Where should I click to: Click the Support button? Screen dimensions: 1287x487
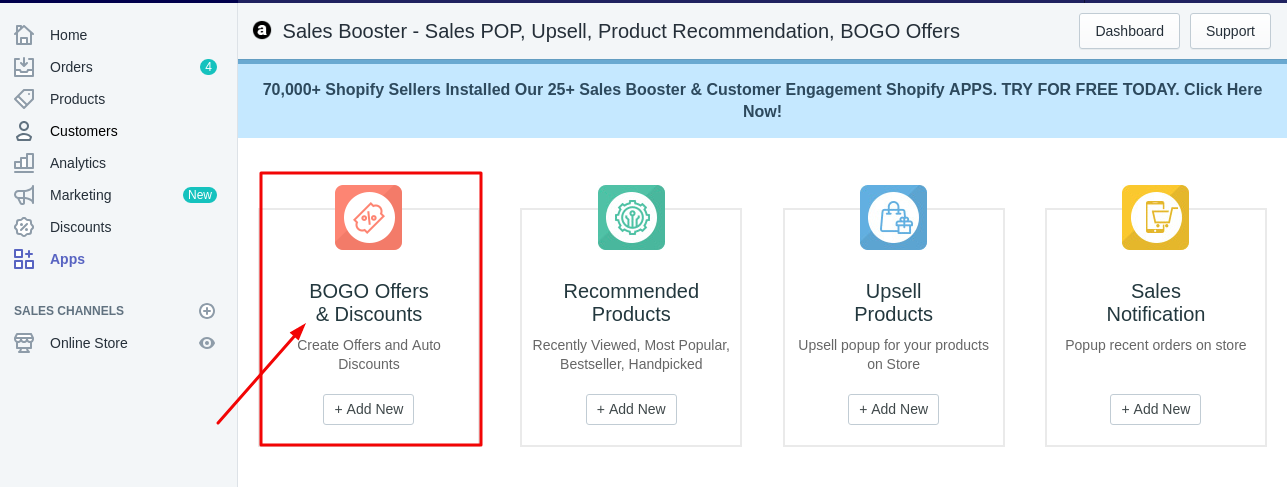click(x=1230, y=31)
